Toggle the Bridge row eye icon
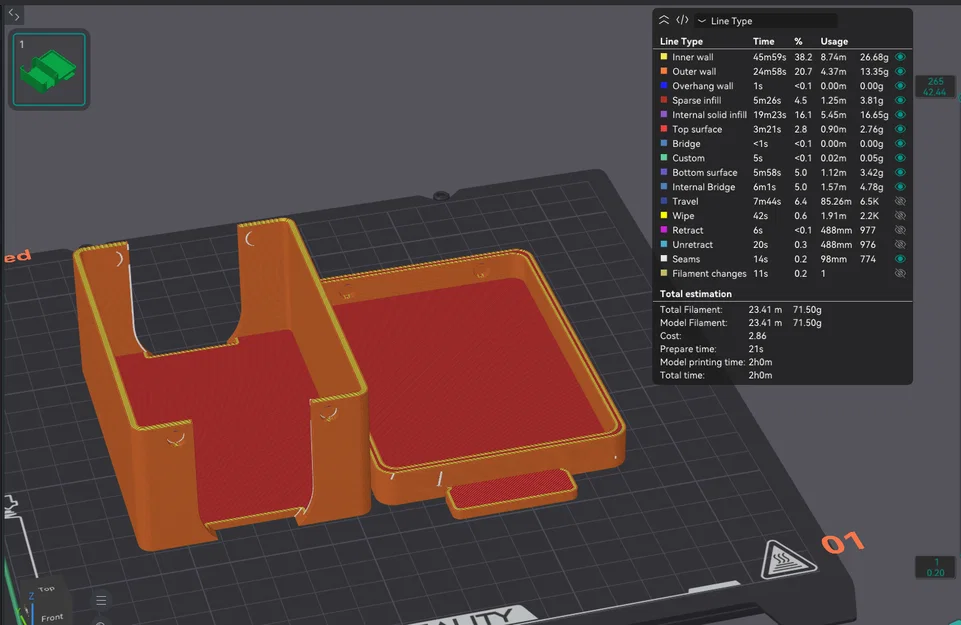The image size is (961, 625). 900,143
